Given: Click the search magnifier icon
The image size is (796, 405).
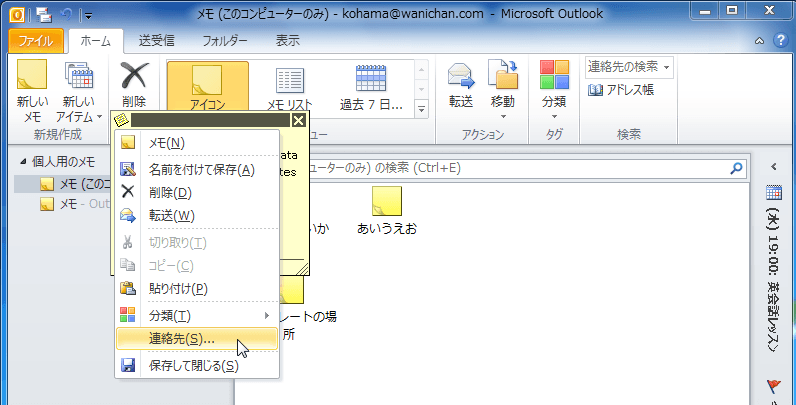Looking at the screenshot, I should point(736,168).
